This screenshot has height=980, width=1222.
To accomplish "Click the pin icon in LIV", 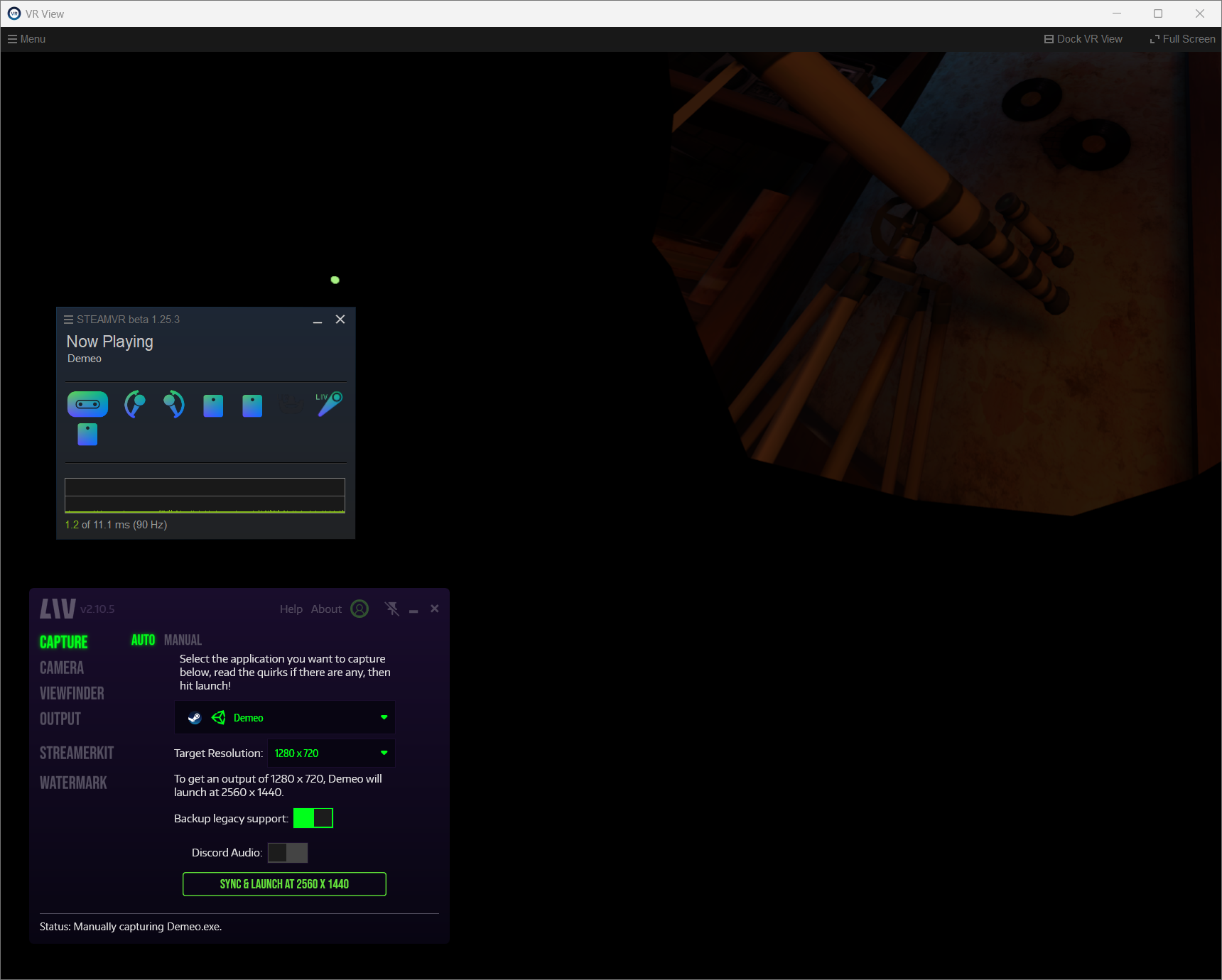I will coord(391,609).
